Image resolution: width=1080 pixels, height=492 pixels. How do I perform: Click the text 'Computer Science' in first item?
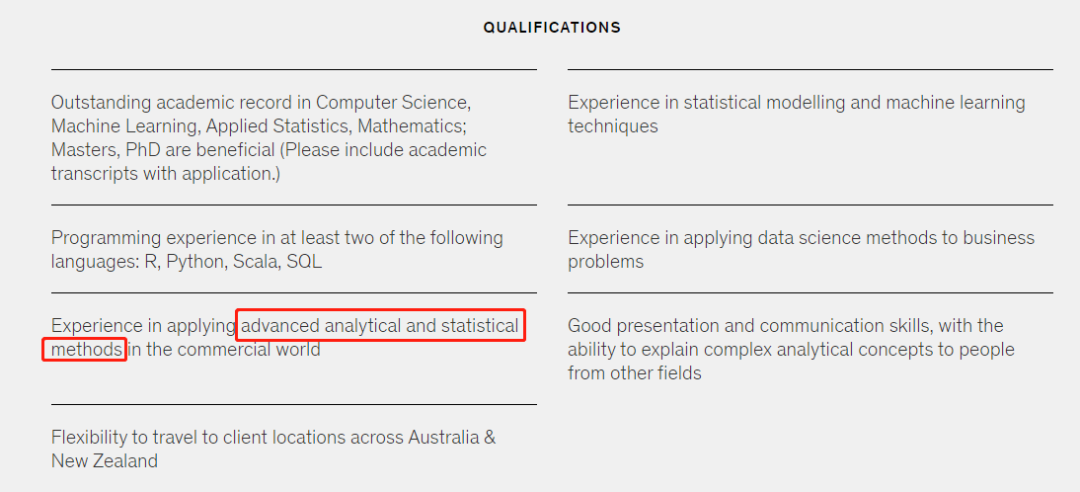pos(393,103)
